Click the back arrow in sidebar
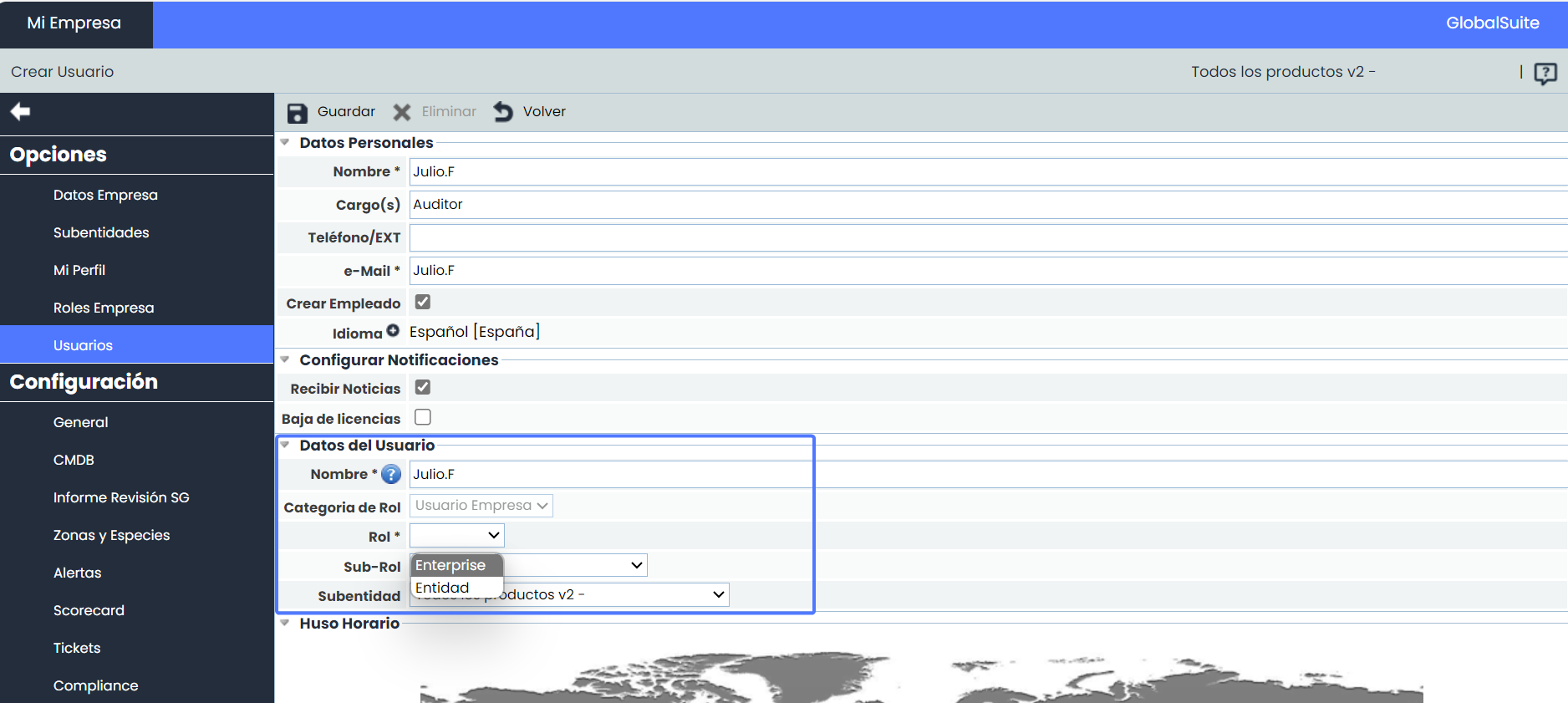 tap(21, 111)
